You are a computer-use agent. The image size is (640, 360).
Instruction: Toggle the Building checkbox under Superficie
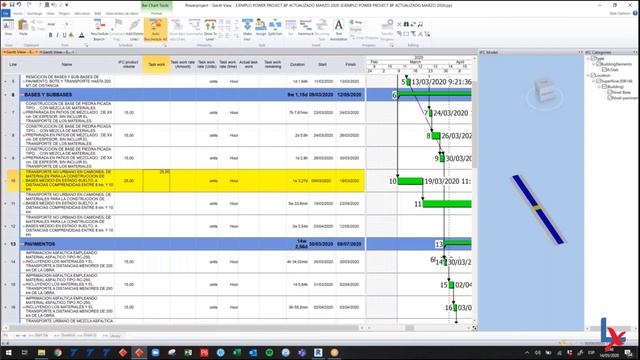coord(604,87)
